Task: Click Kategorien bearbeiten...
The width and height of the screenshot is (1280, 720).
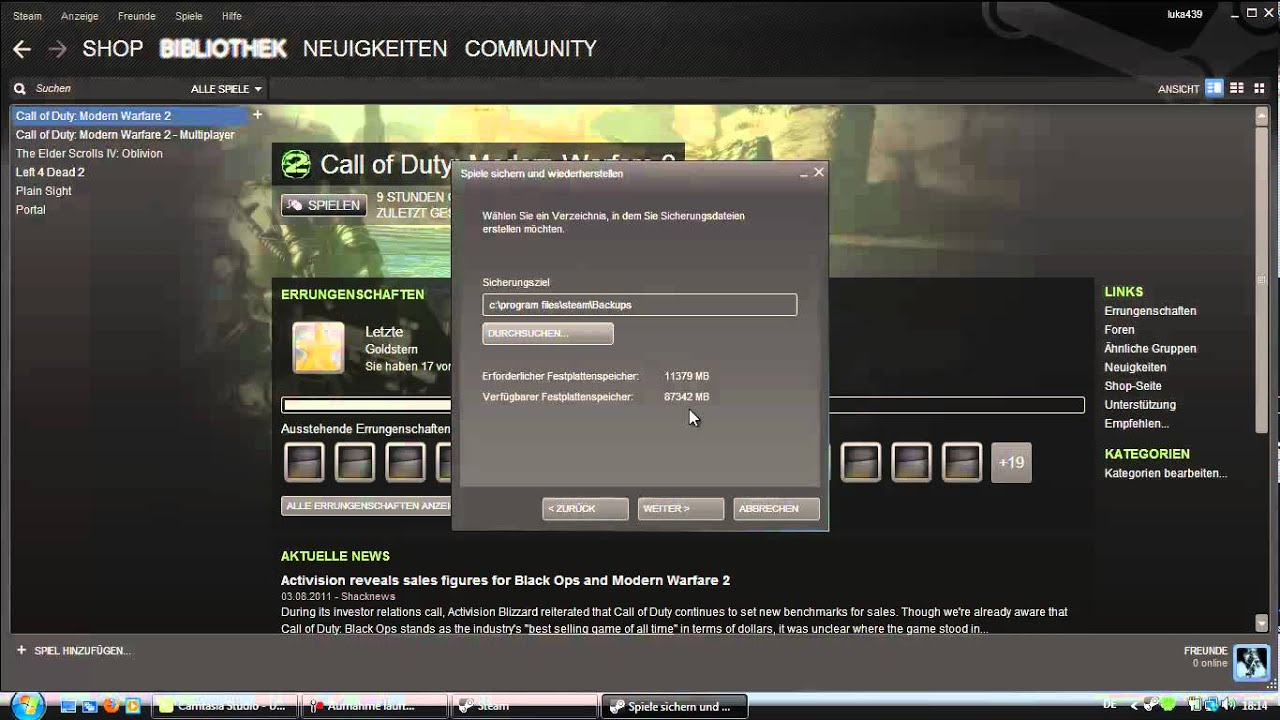Action: point(1165,473)
